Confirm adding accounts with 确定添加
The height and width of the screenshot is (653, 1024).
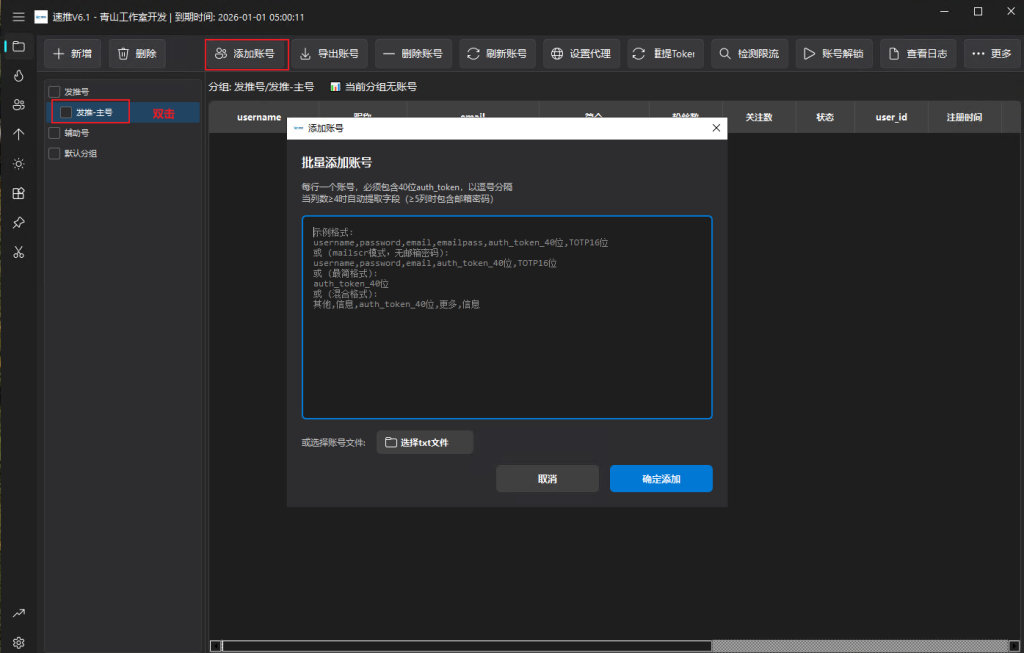661,478
